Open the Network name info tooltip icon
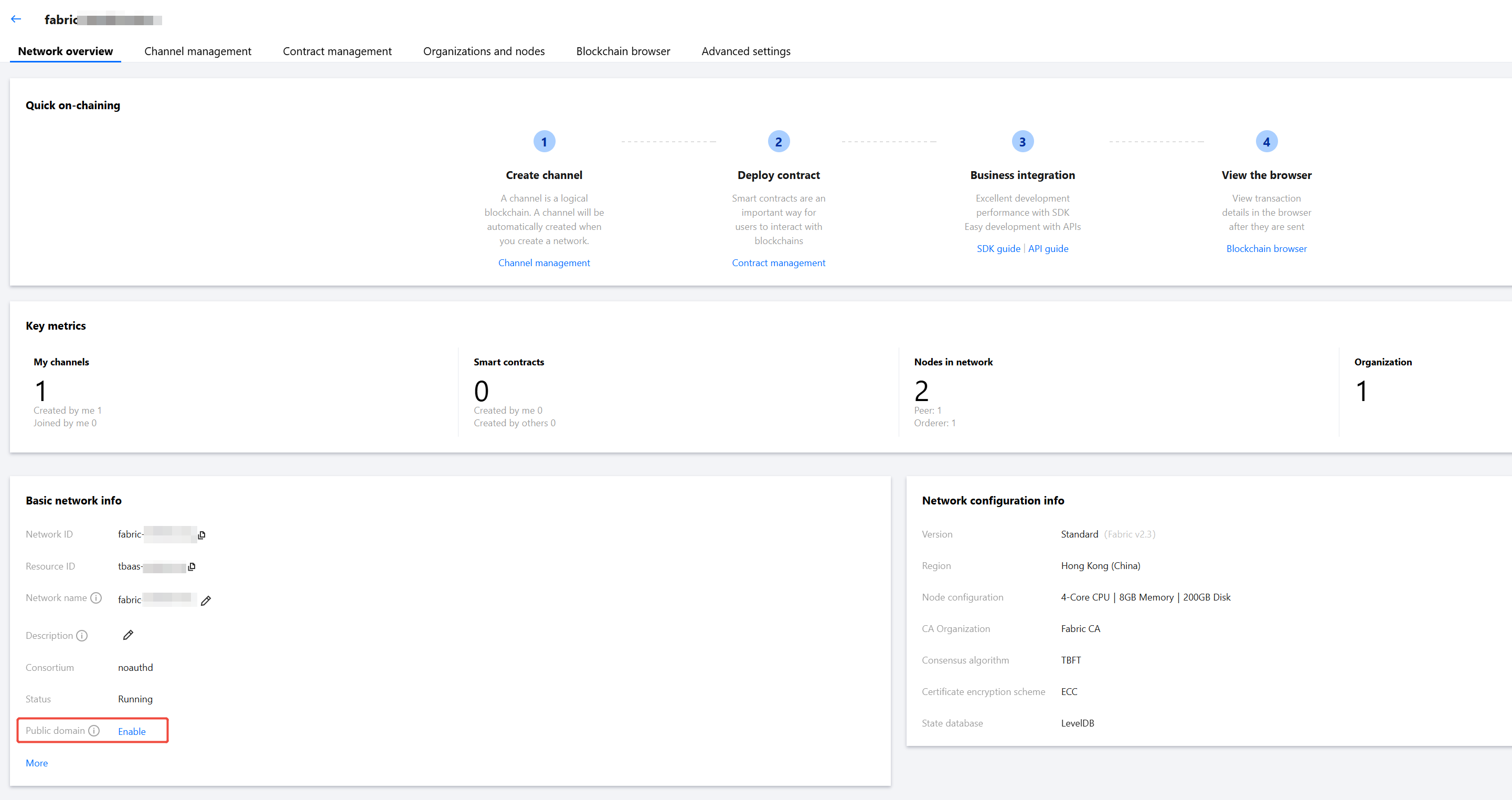 point(96,597)
